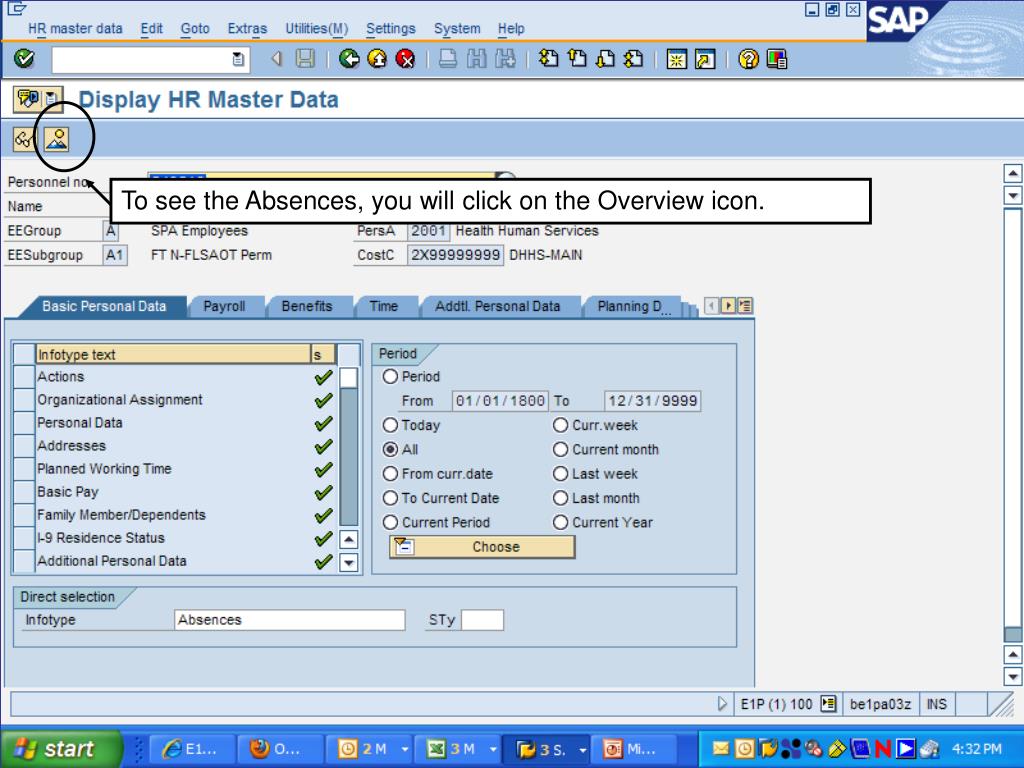Screen dimensions: 1024x768
Task: Click status bar system info icon
Action: 828,703
